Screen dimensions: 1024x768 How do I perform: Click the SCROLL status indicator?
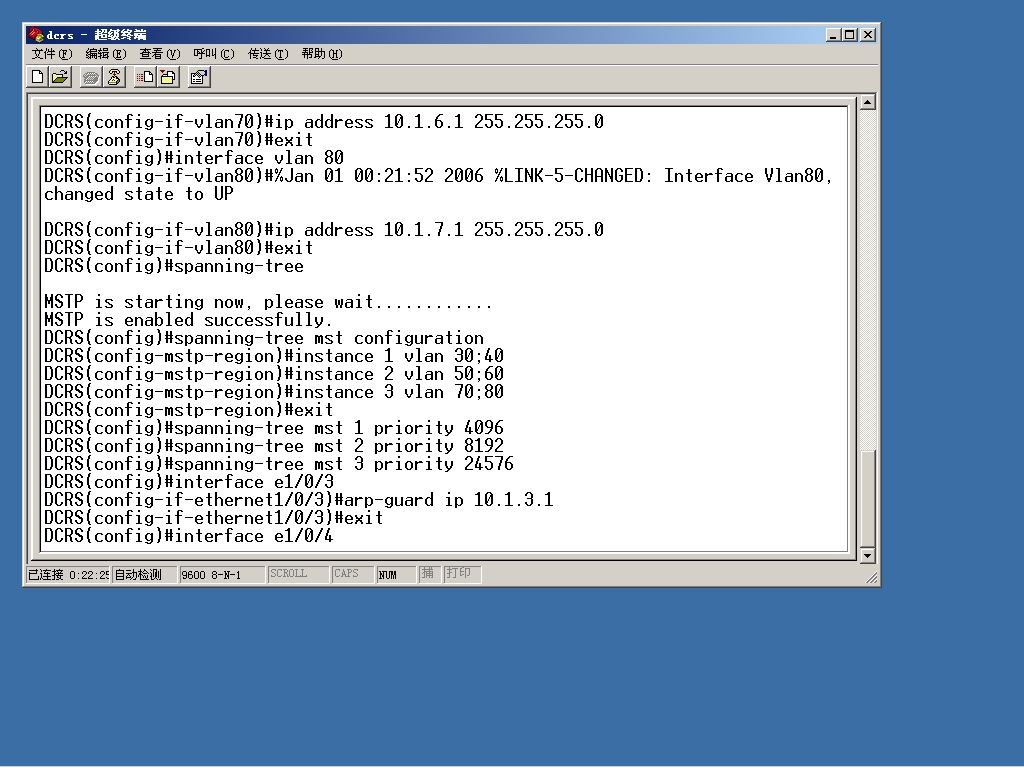pyautogui.click(x=298, y=574)
